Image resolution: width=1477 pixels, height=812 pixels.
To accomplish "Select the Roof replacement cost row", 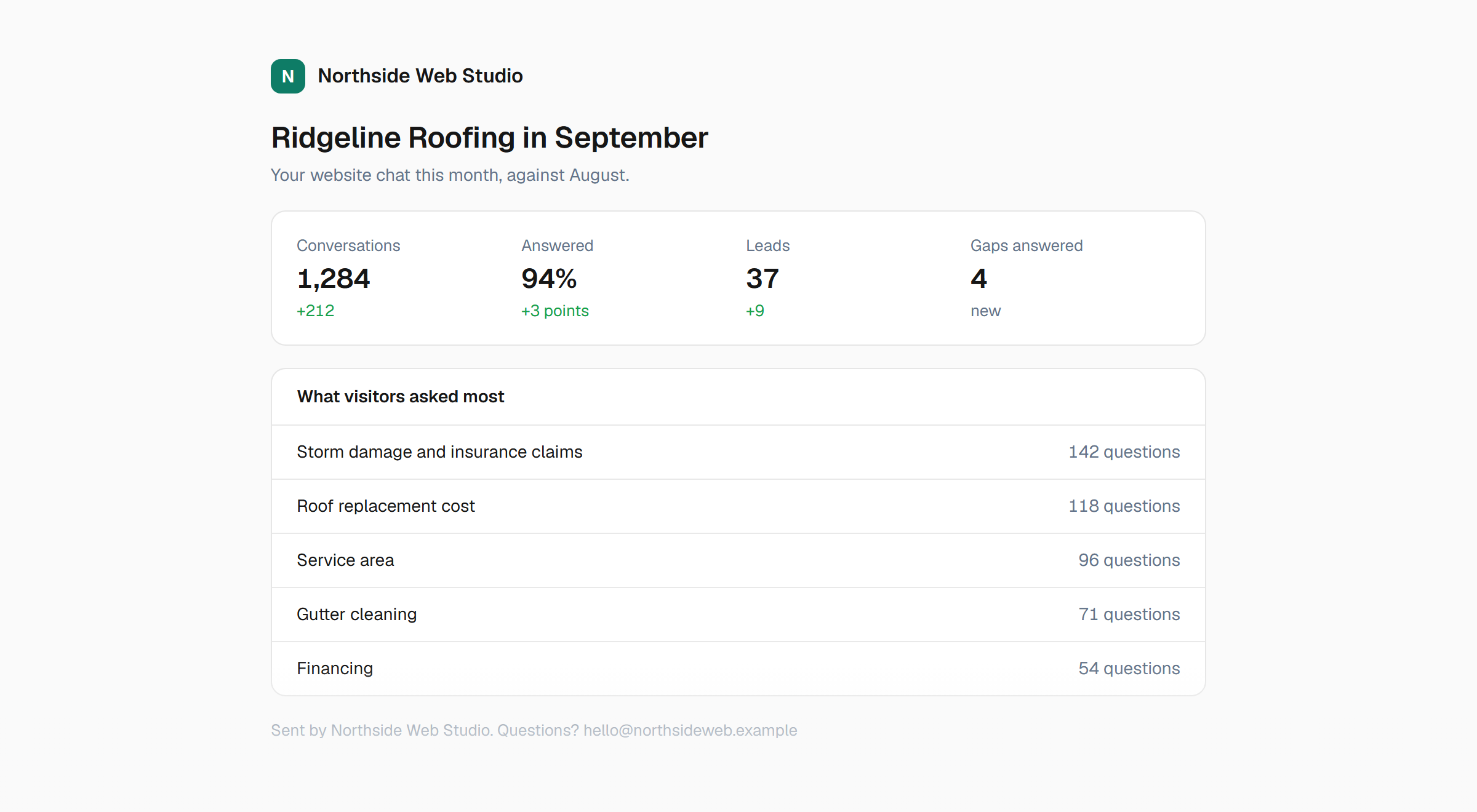I will coord(738,506).
